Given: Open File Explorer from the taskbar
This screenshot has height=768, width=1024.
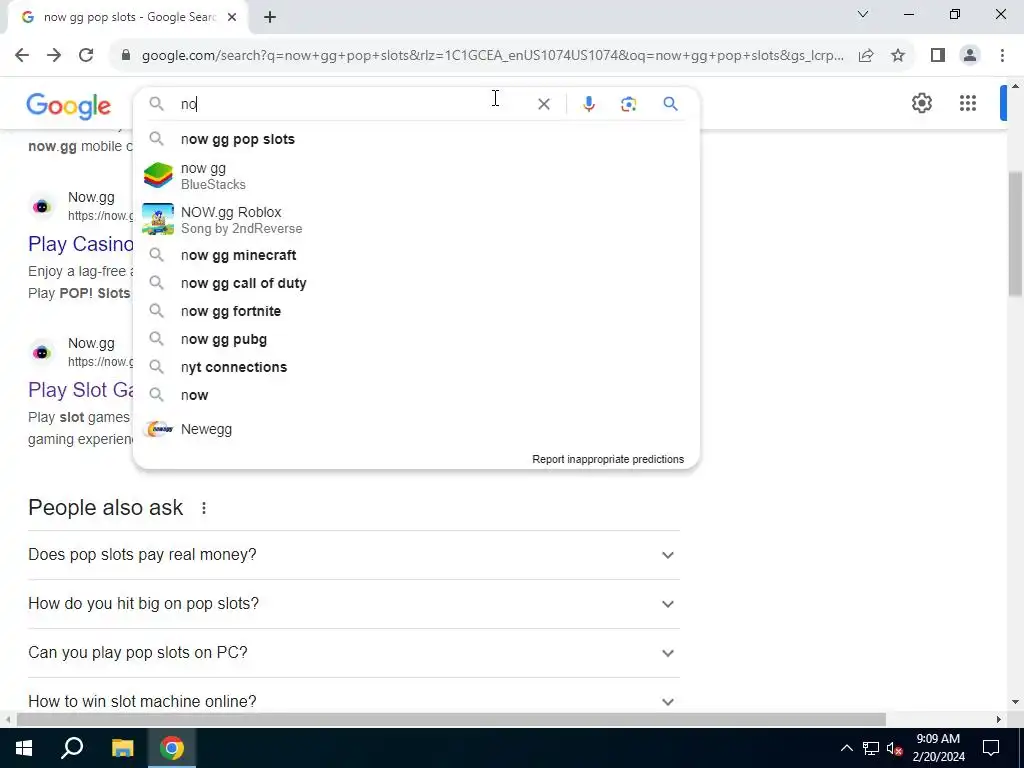Looking at the screenshot, I should coord(122,748).
